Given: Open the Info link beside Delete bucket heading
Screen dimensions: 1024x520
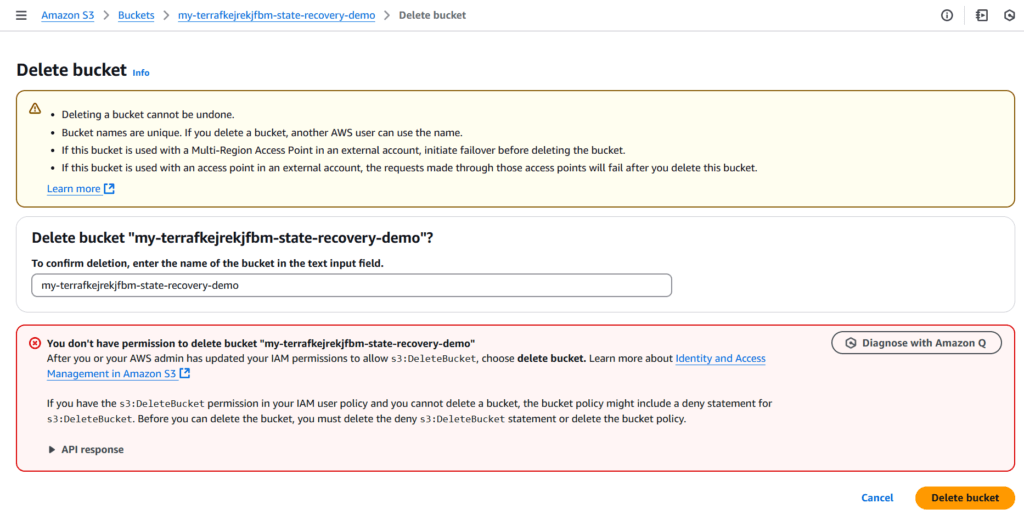Looking at the screenshot, I should click(x=141, y=73).
